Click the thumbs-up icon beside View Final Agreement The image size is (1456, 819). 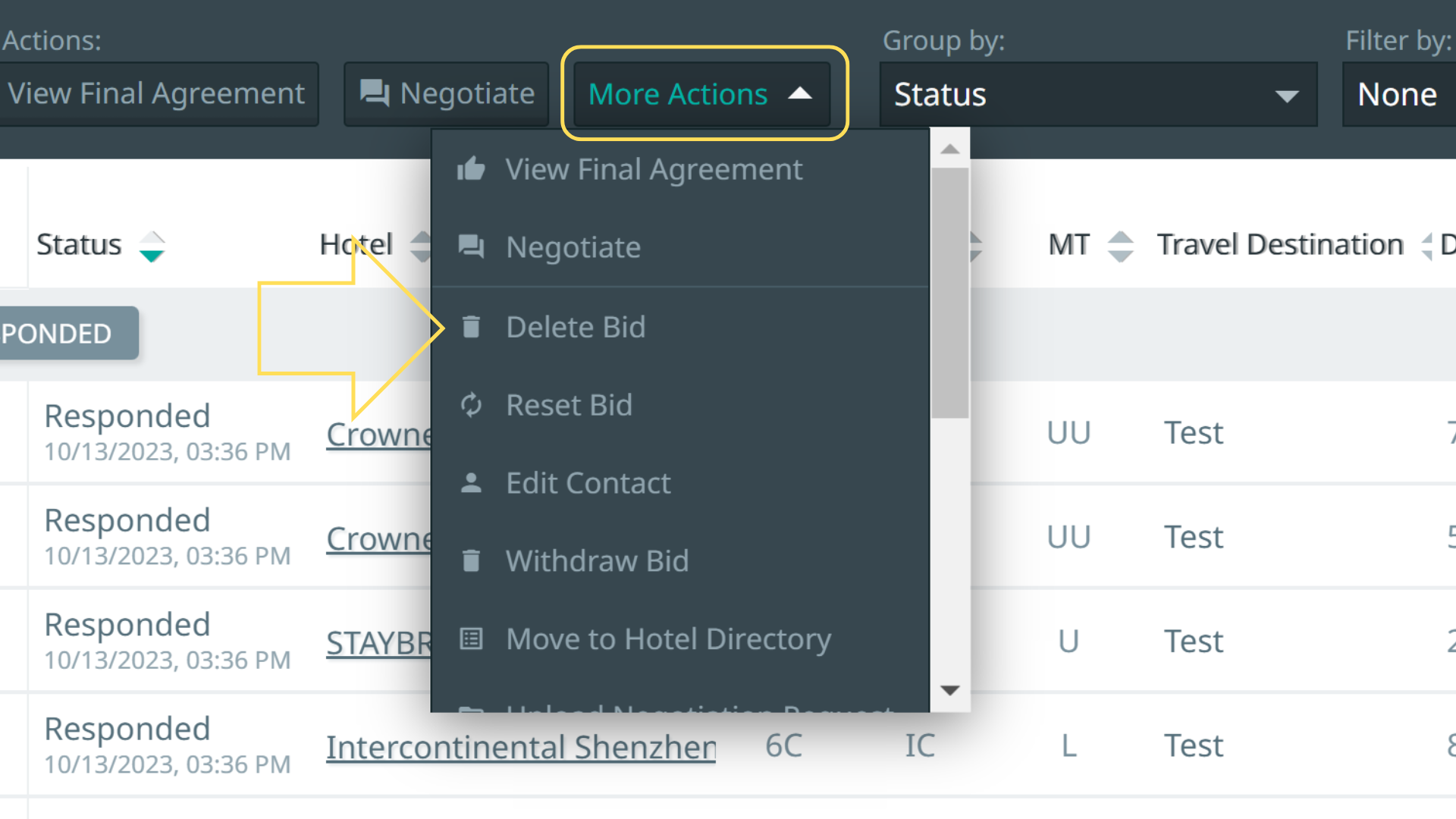(x=471, y=168)
